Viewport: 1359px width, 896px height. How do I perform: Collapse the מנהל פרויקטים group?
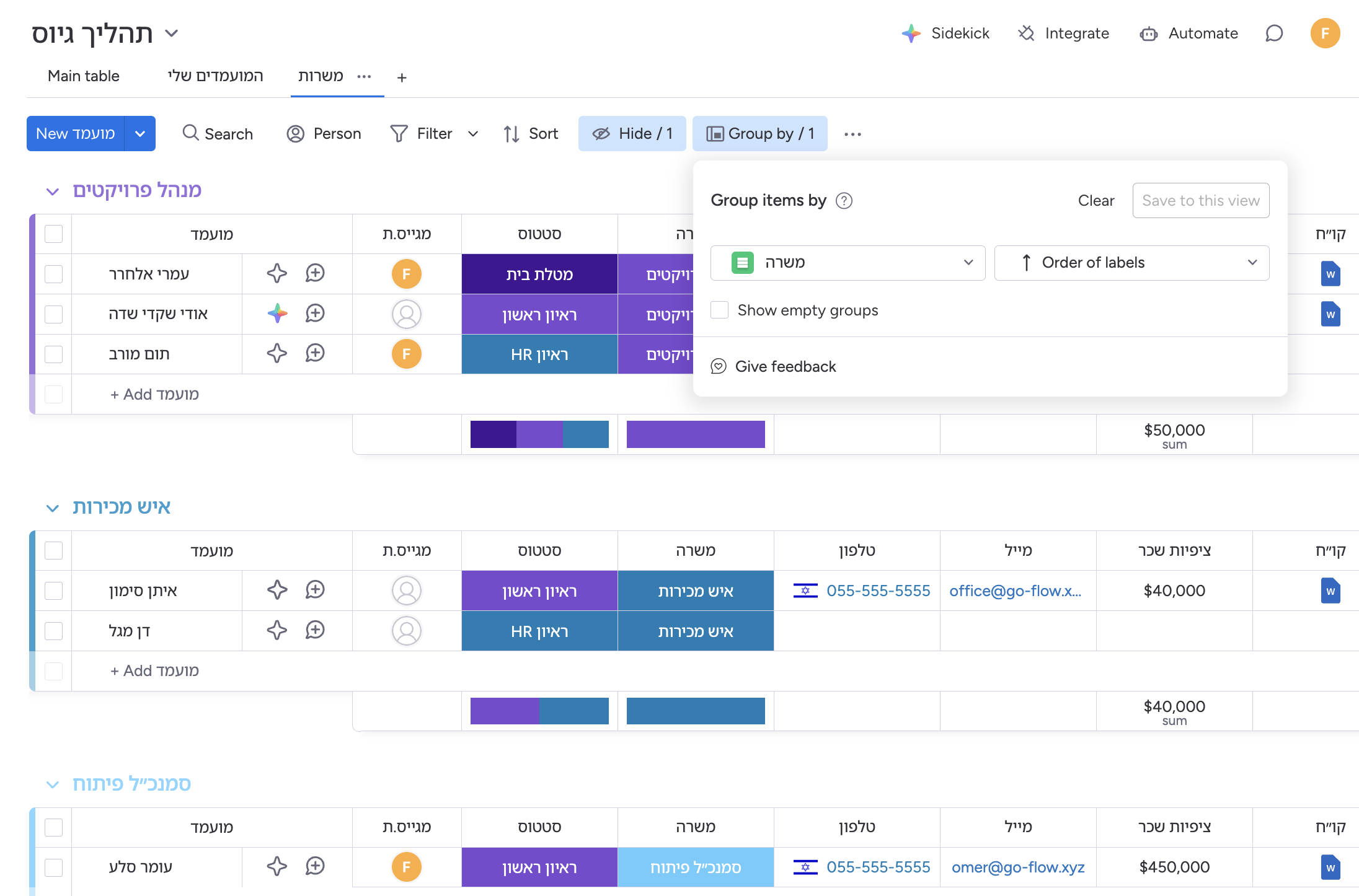pos(53,191)
